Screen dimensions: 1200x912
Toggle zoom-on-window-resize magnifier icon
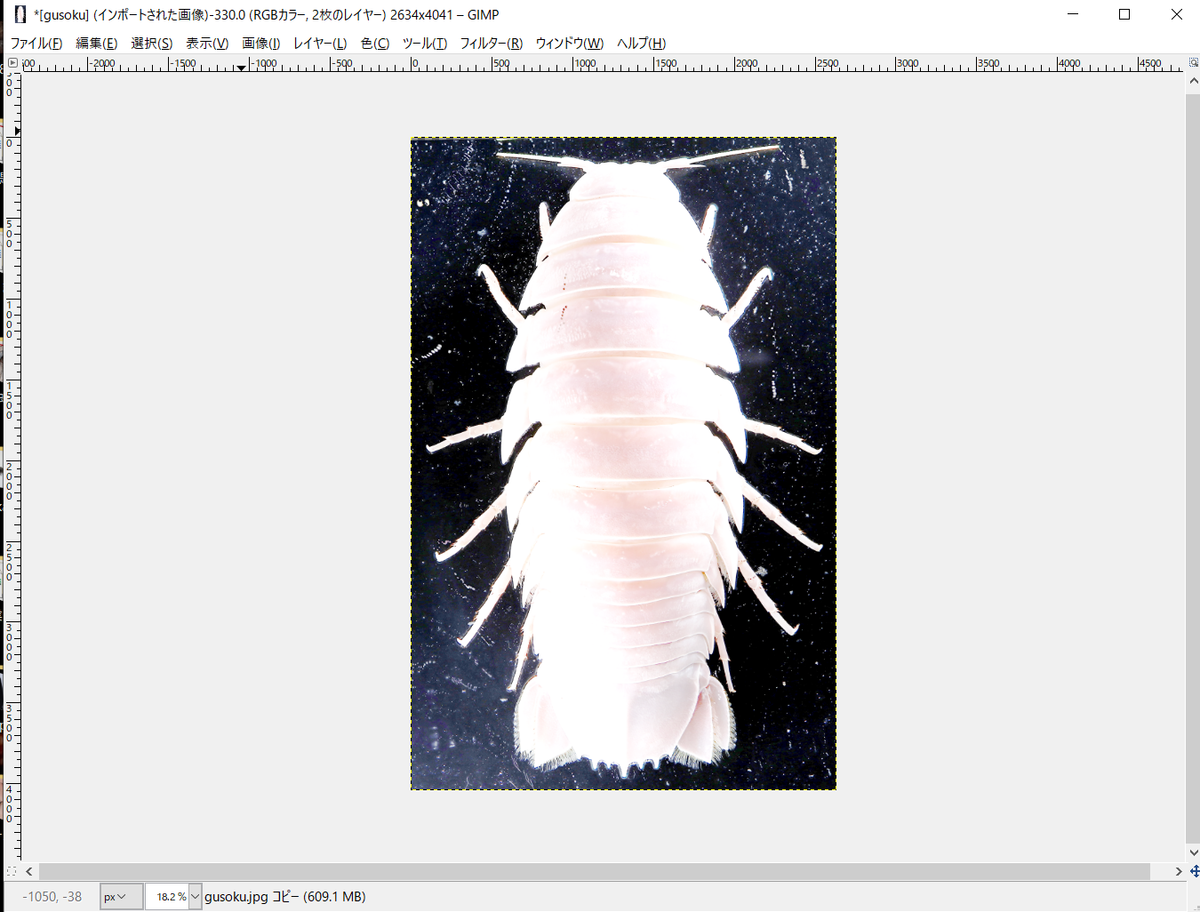1192,63
